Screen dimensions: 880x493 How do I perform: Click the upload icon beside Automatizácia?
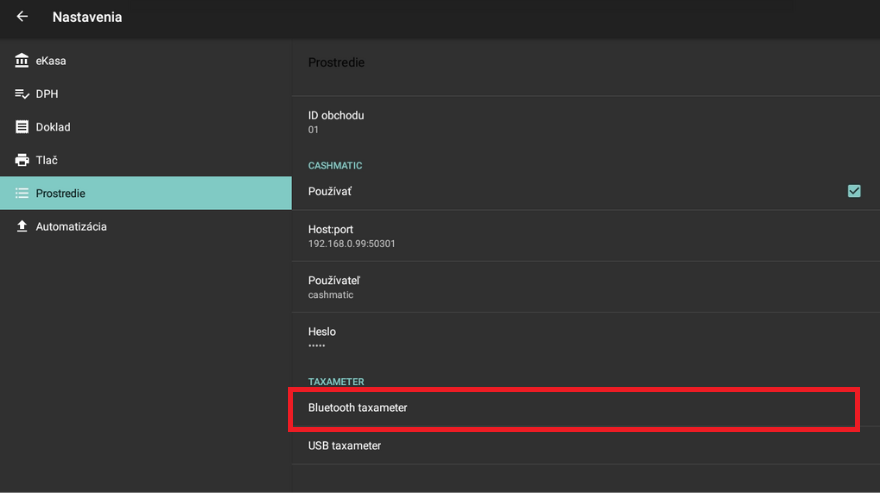point(22,226)
